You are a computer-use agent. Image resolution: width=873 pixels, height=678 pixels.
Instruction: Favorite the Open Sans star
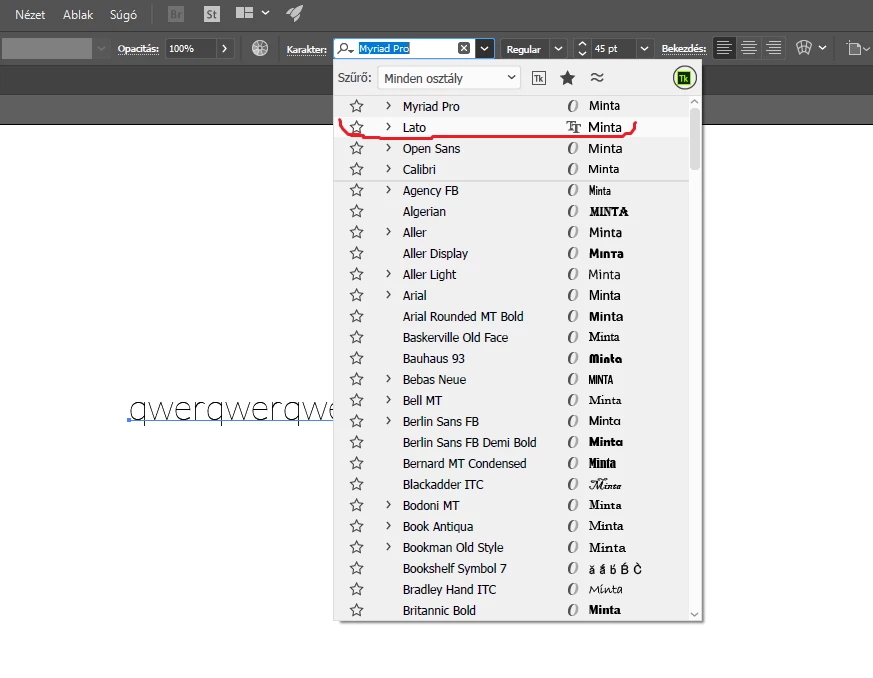pyautogui.click(x=356, y=148)
